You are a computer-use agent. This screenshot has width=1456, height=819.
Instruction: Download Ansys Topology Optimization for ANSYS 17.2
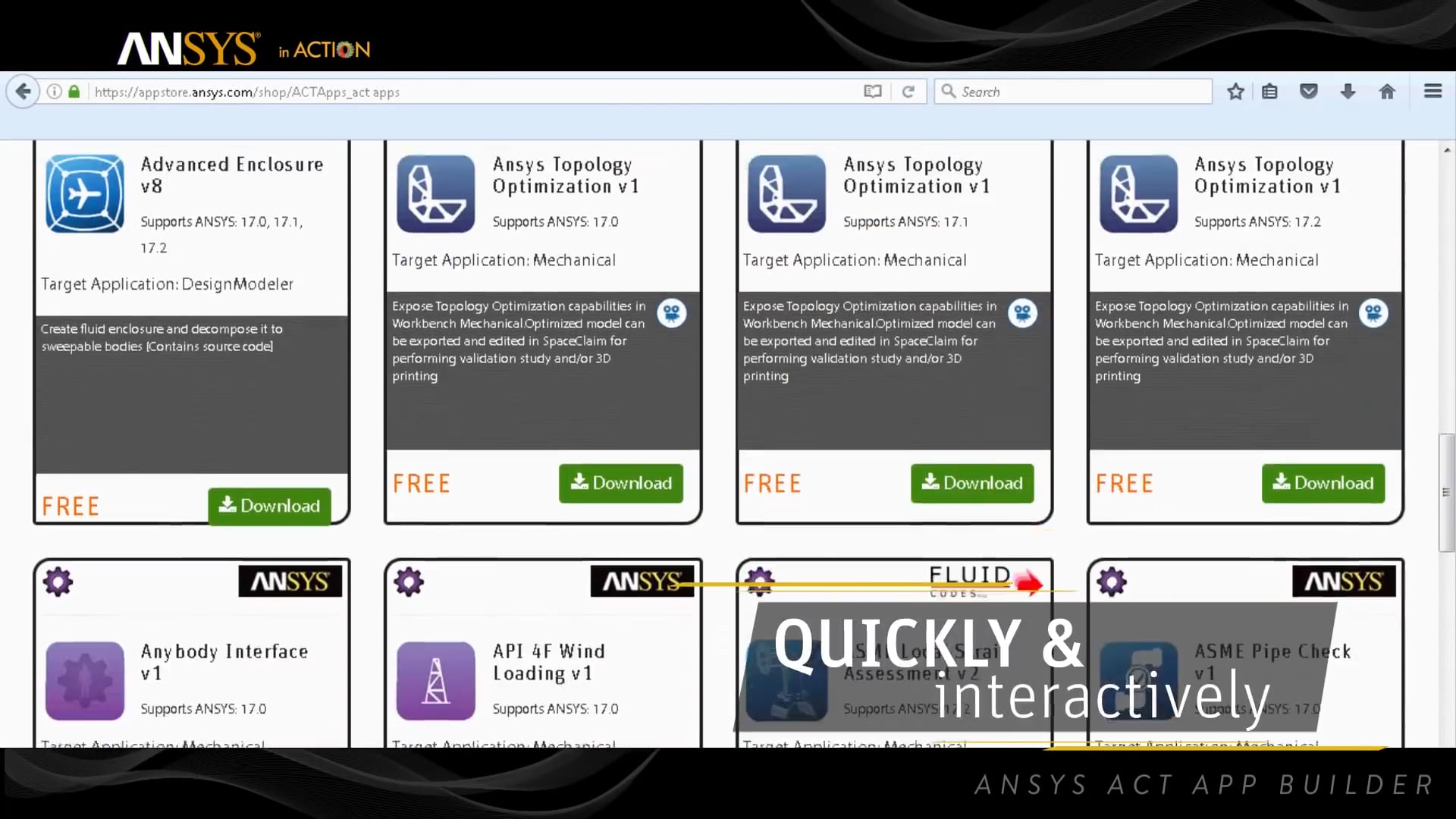click(1323, 483)
